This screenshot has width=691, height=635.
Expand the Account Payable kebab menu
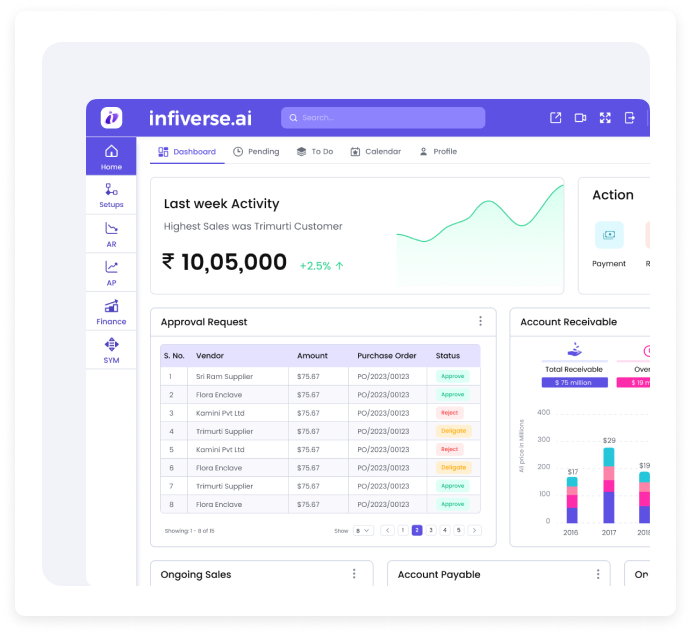(598, 574)
